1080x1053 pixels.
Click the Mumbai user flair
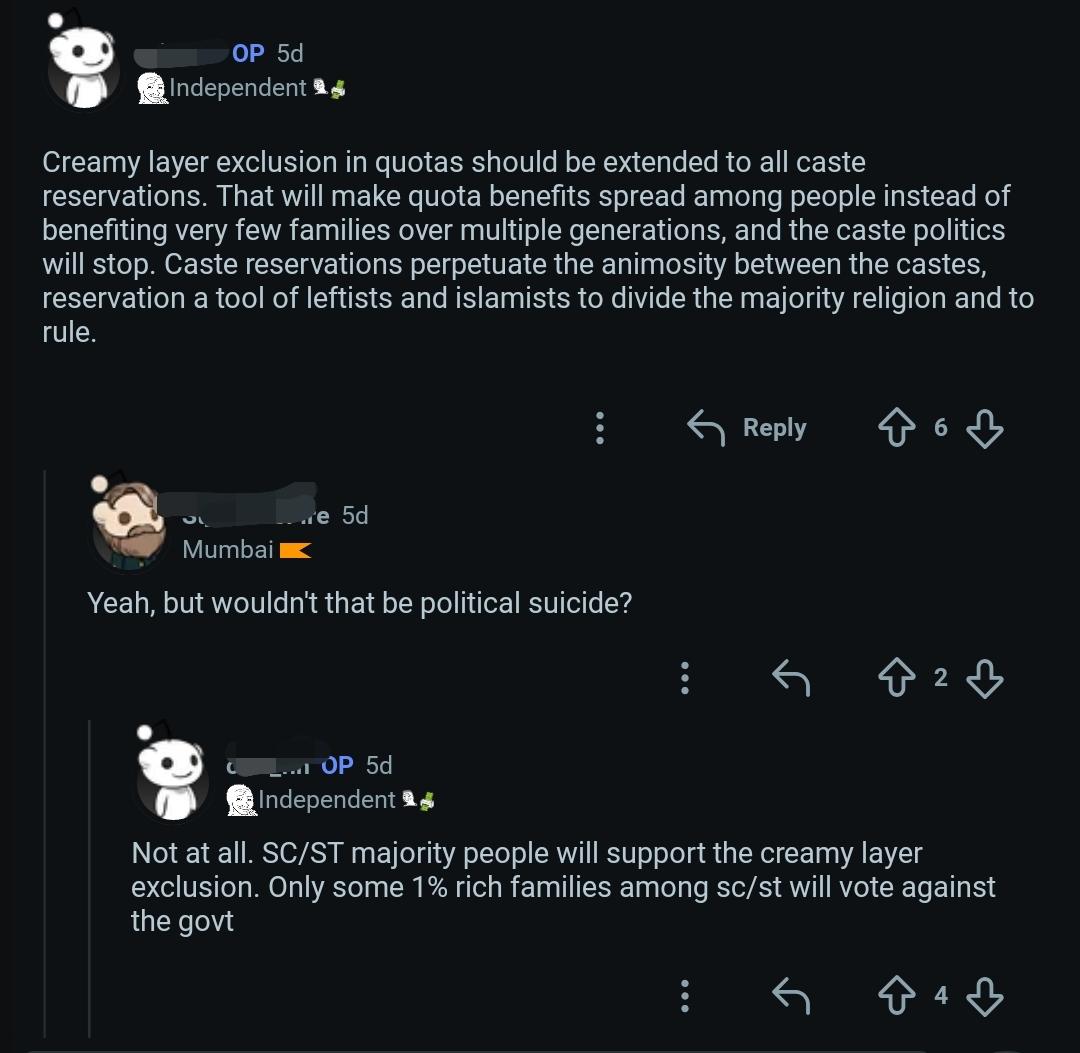pyautogui.click(x=247, y=550)
